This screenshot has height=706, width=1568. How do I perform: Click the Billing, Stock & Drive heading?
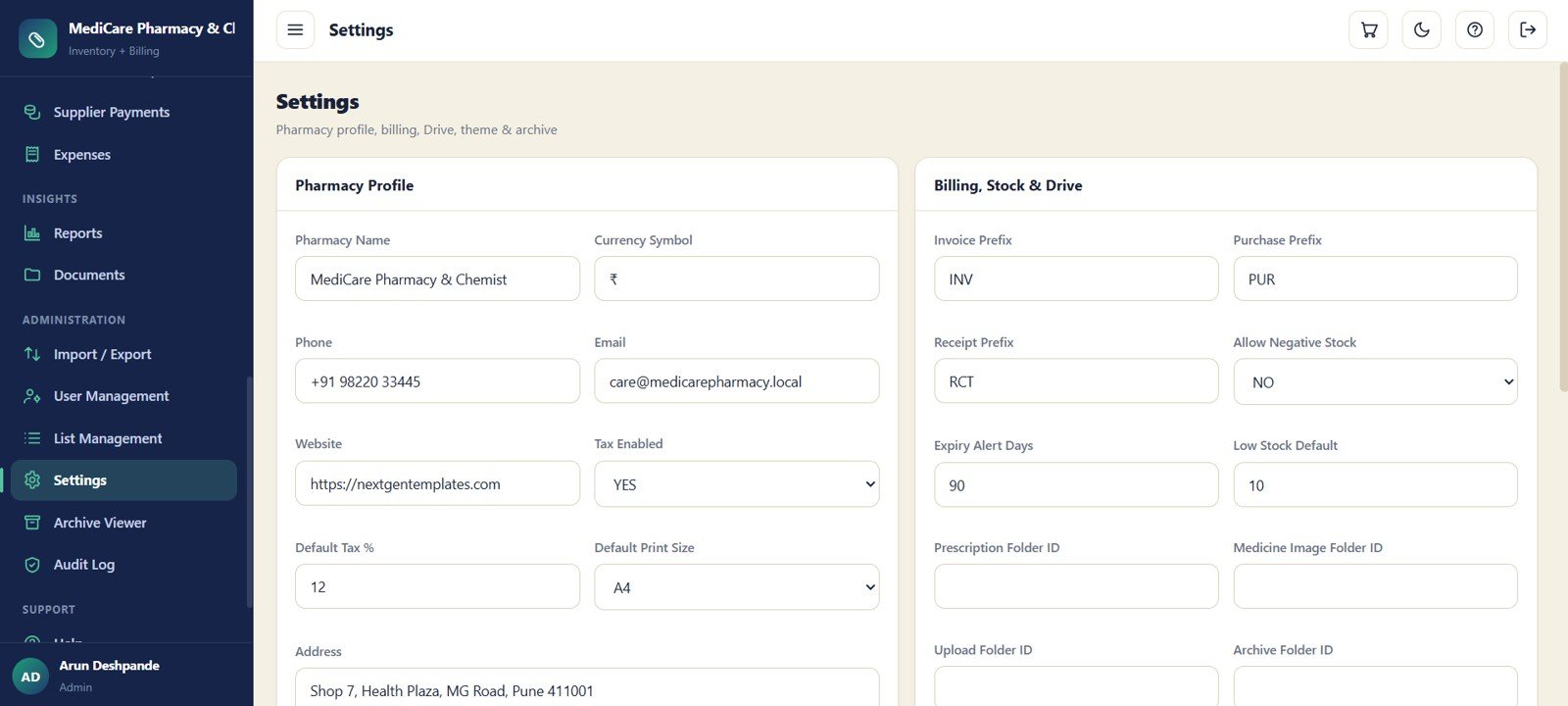[x=1007, y=185]
